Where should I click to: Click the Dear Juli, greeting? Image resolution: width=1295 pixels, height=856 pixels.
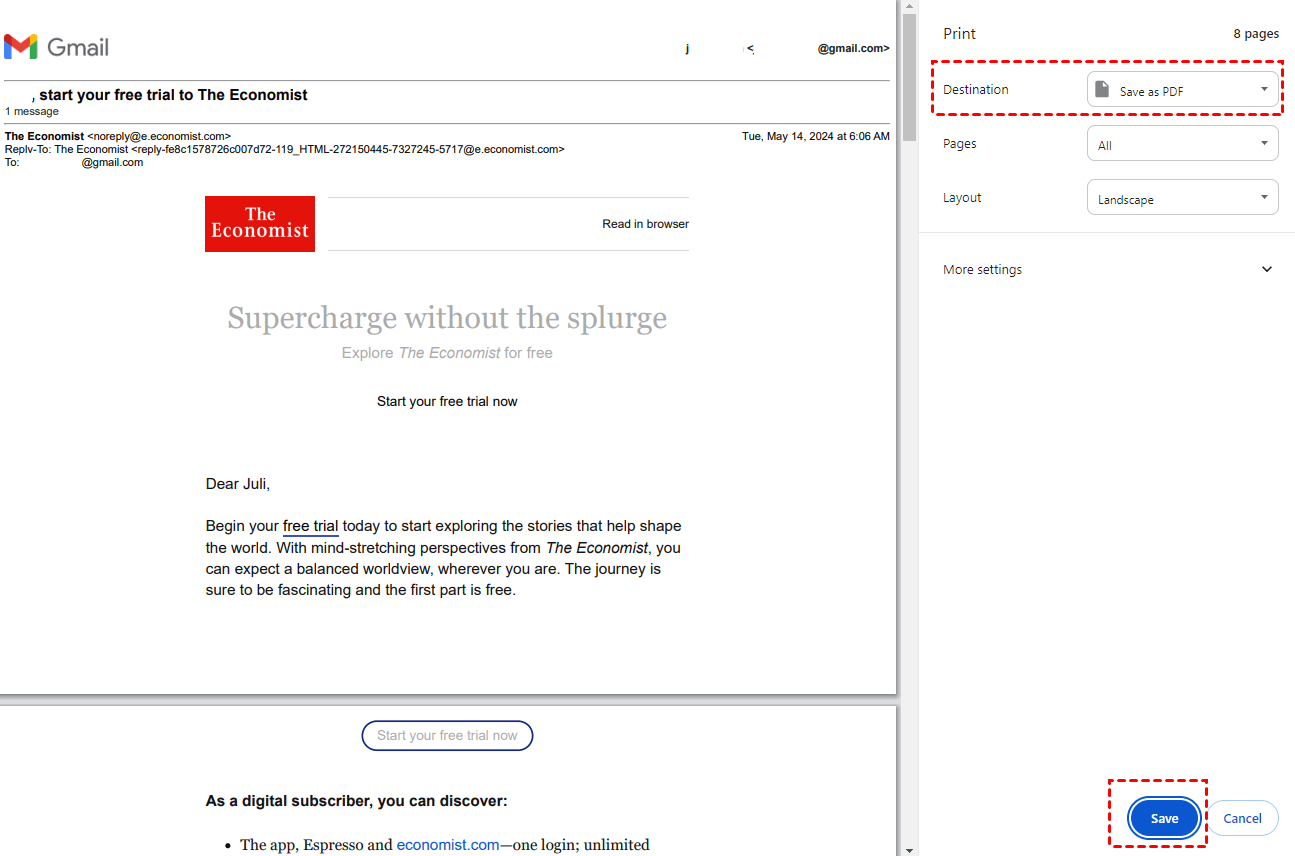click(238, 484)
